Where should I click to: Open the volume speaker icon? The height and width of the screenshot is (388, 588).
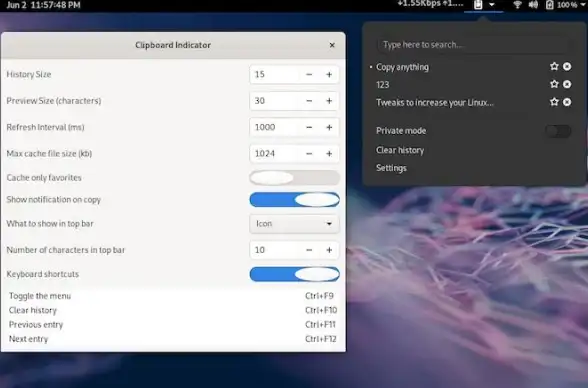click(x=533, y=5)
